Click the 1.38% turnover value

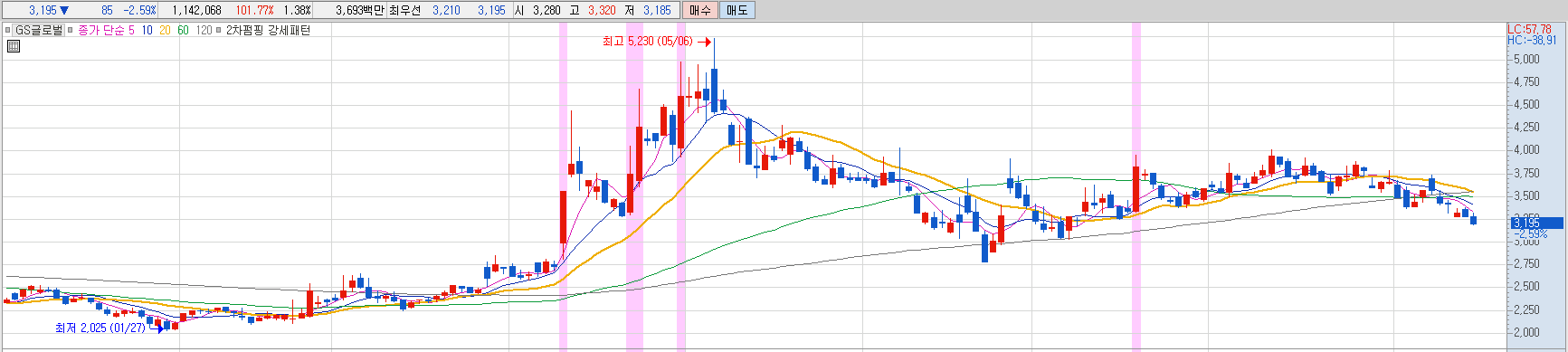tap(297, 10)
